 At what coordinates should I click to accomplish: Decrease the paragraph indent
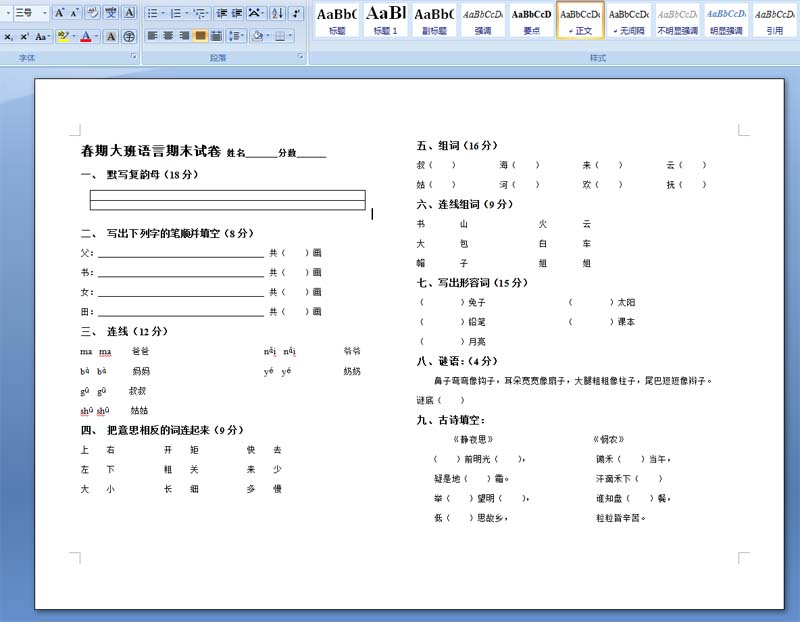[221, 13]
